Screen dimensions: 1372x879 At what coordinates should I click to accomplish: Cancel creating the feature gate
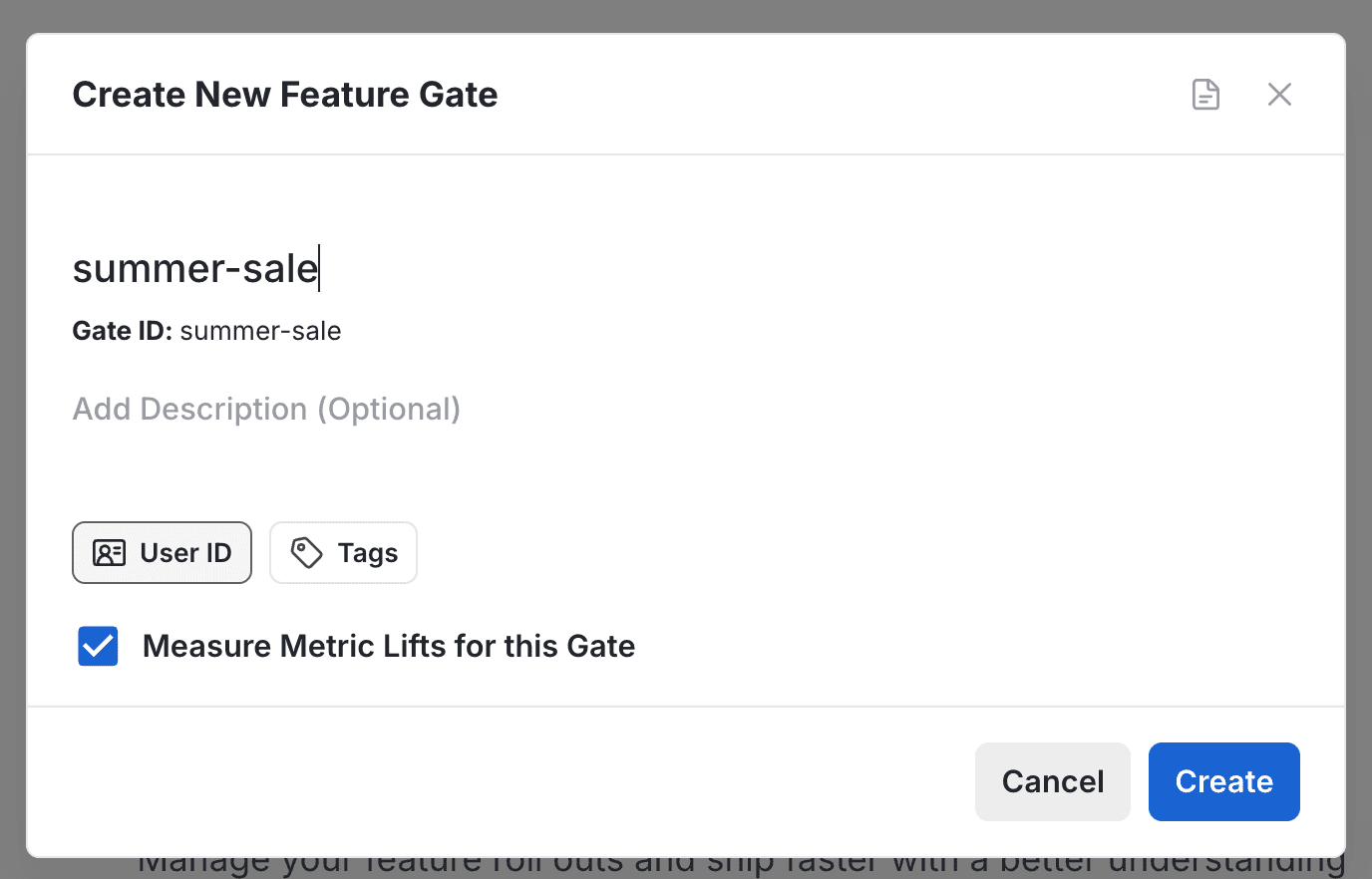pos(1052,781)
